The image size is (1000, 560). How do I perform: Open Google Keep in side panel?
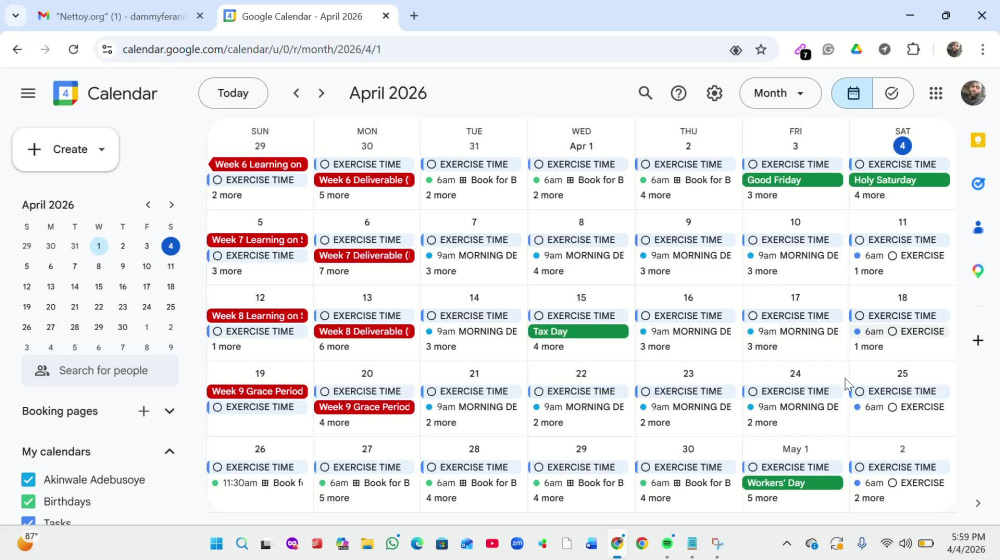978,140
